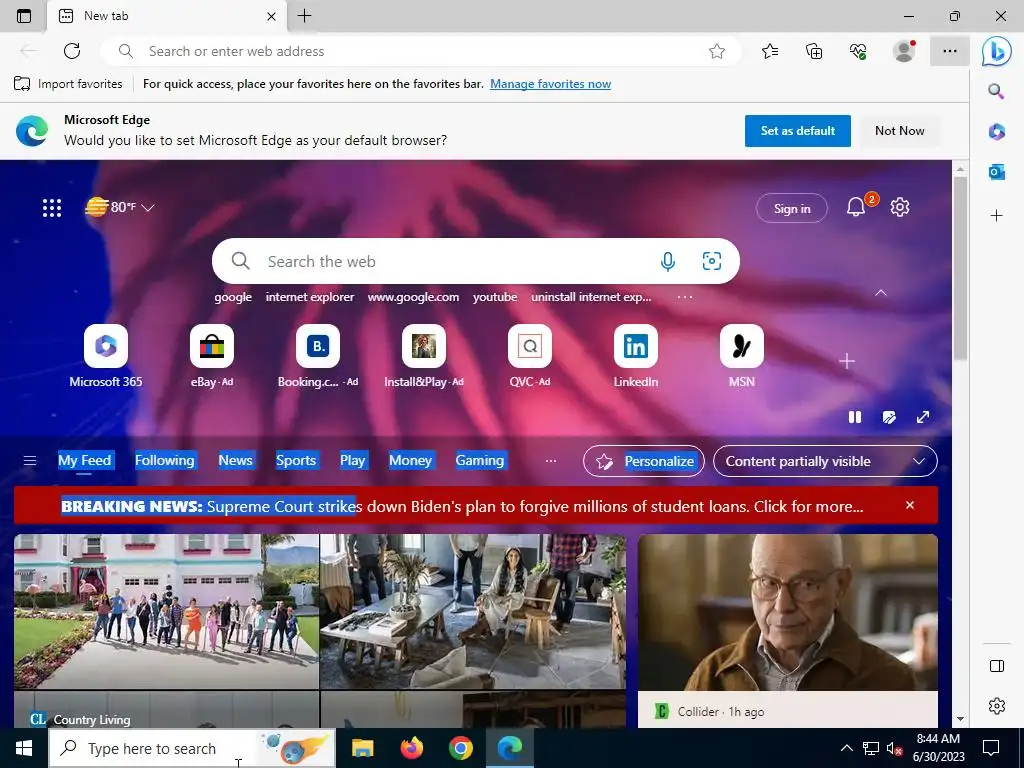Open the Collider article thumbnail
The width and height of the screenshot is (1024, 768).
[788, 613]
